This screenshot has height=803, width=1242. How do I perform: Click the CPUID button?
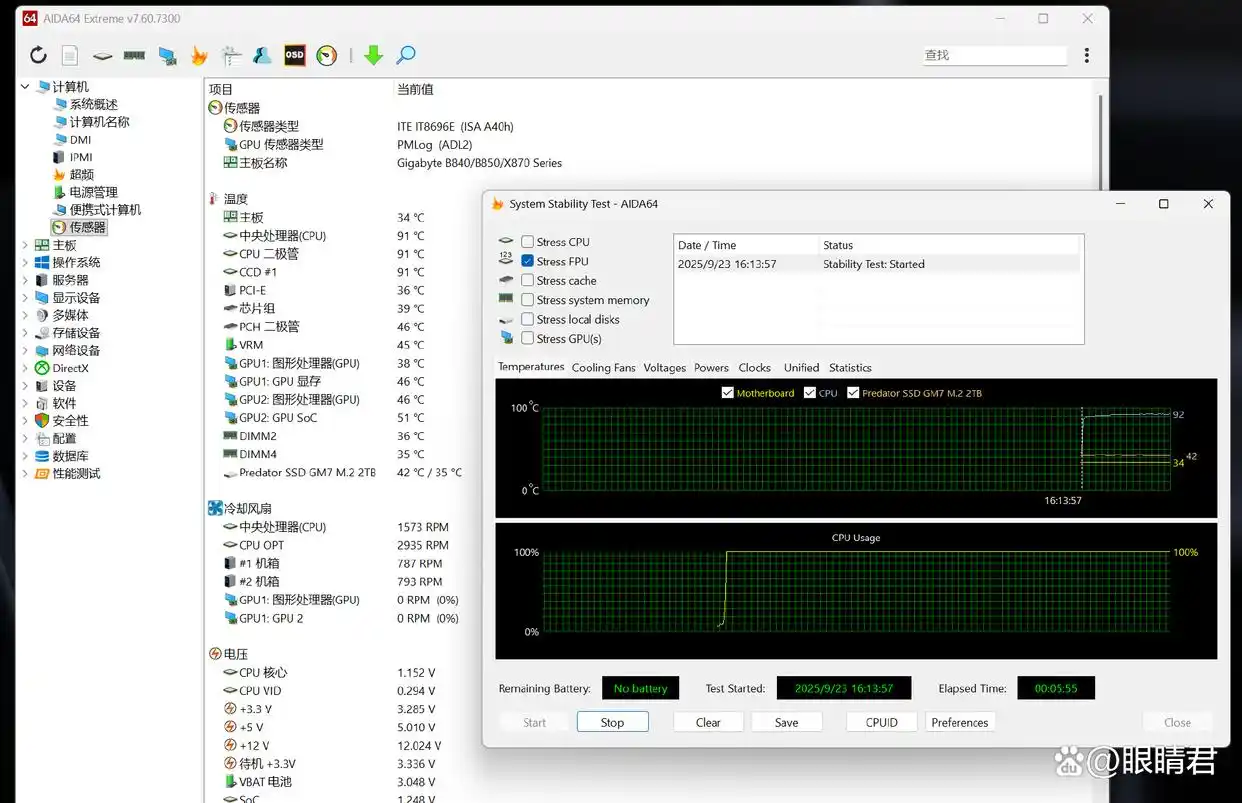click(x=881, y=721)
